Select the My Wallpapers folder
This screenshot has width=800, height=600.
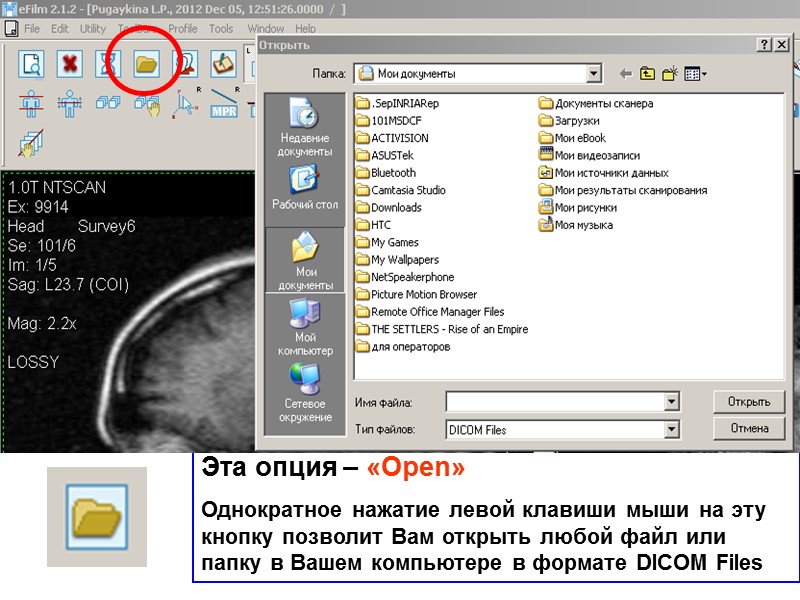(x=398, y=259)
